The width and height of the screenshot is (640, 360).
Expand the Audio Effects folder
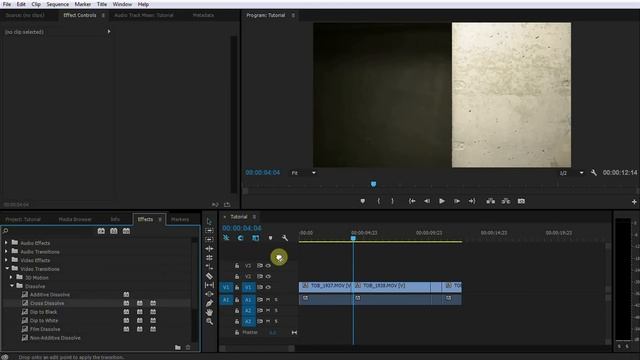click(6, 243)
